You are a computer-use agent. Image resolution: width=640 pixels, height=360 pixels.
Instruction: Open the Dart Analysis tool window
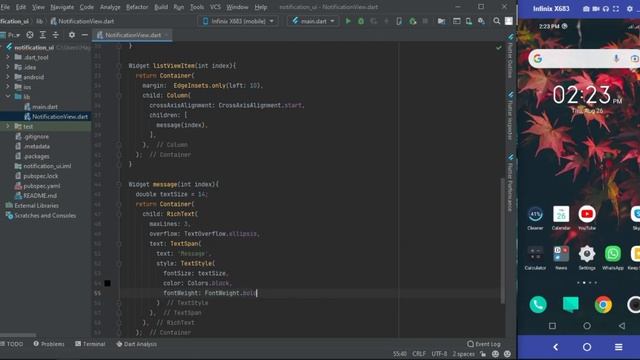pyautogui.click(x=136, y=344)
